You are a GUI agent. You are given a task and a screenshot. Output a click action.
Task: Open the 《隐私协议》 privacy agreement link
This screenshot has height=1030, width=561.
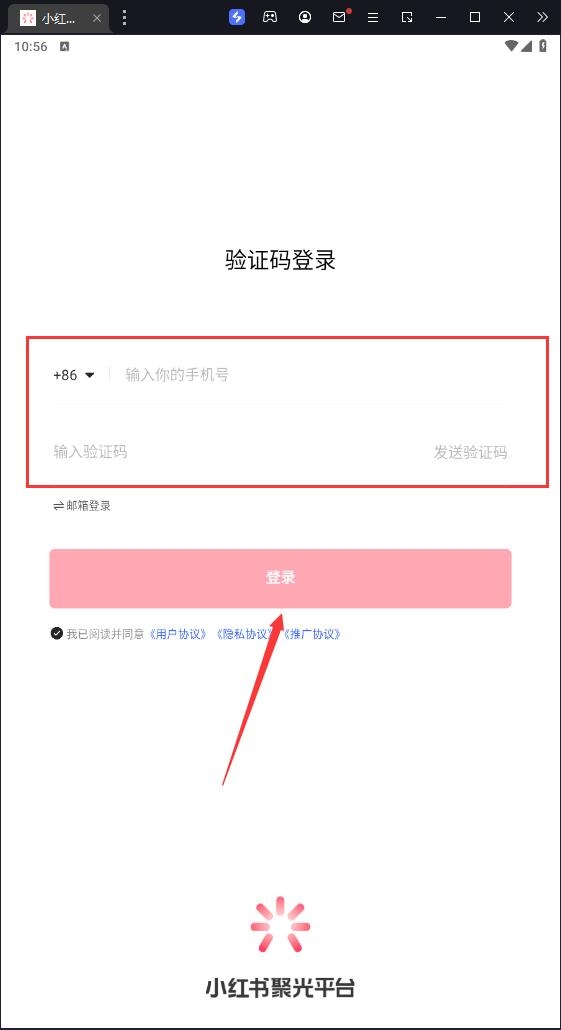pyautogui.click(x=244, y=634)
